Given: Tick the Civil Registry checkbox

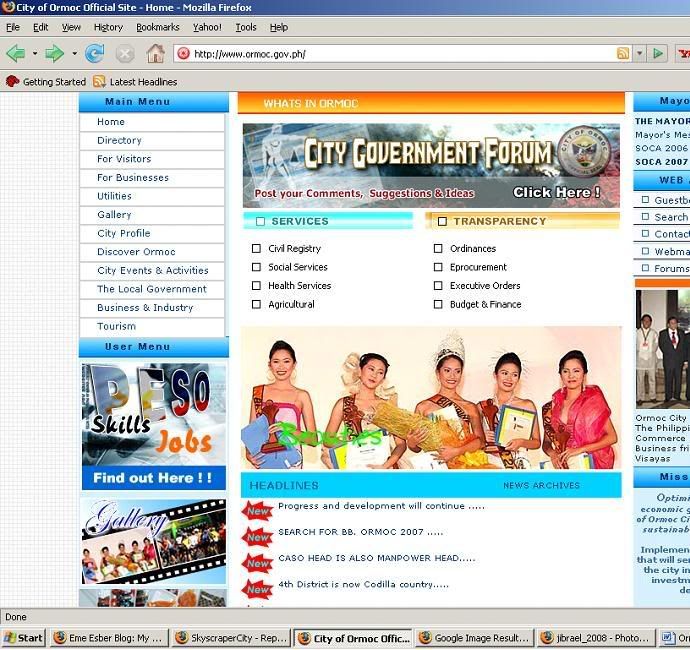Looking at the screenshot, I should click(257, 249).
